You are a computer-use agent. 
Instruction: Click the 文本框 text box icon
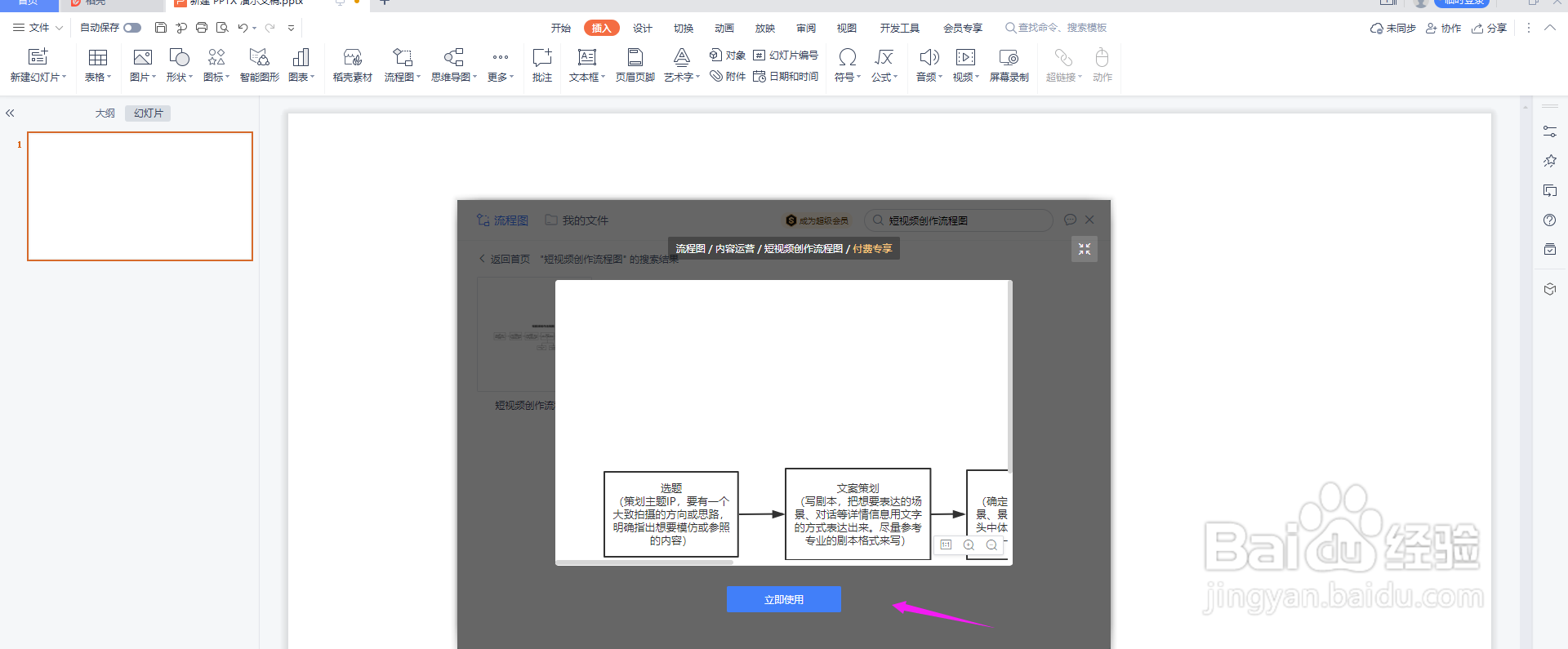tap(587, 57)
